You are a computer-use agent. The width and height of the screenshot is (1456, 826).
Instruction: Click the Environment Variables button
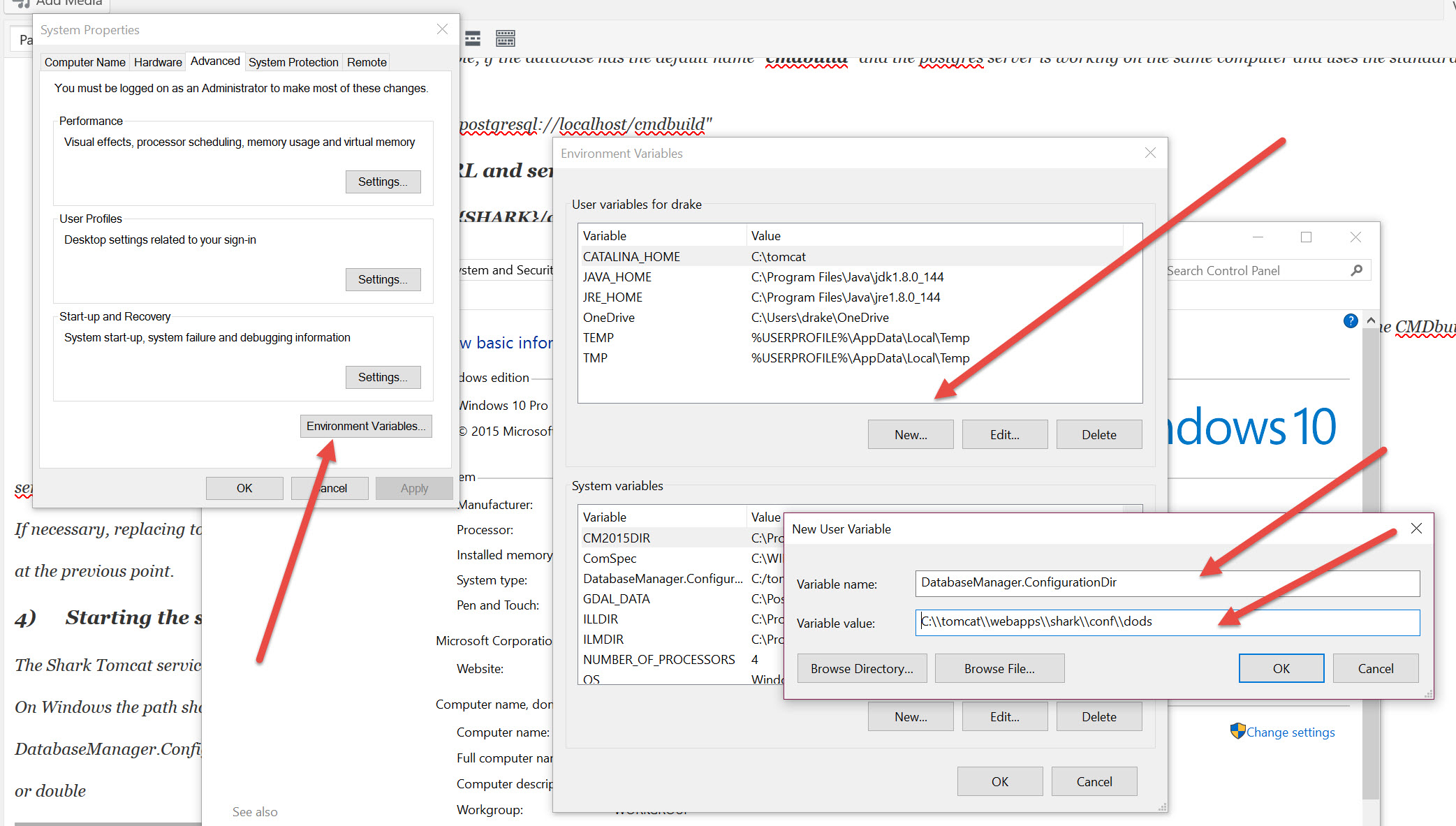(x=366, y=426)
